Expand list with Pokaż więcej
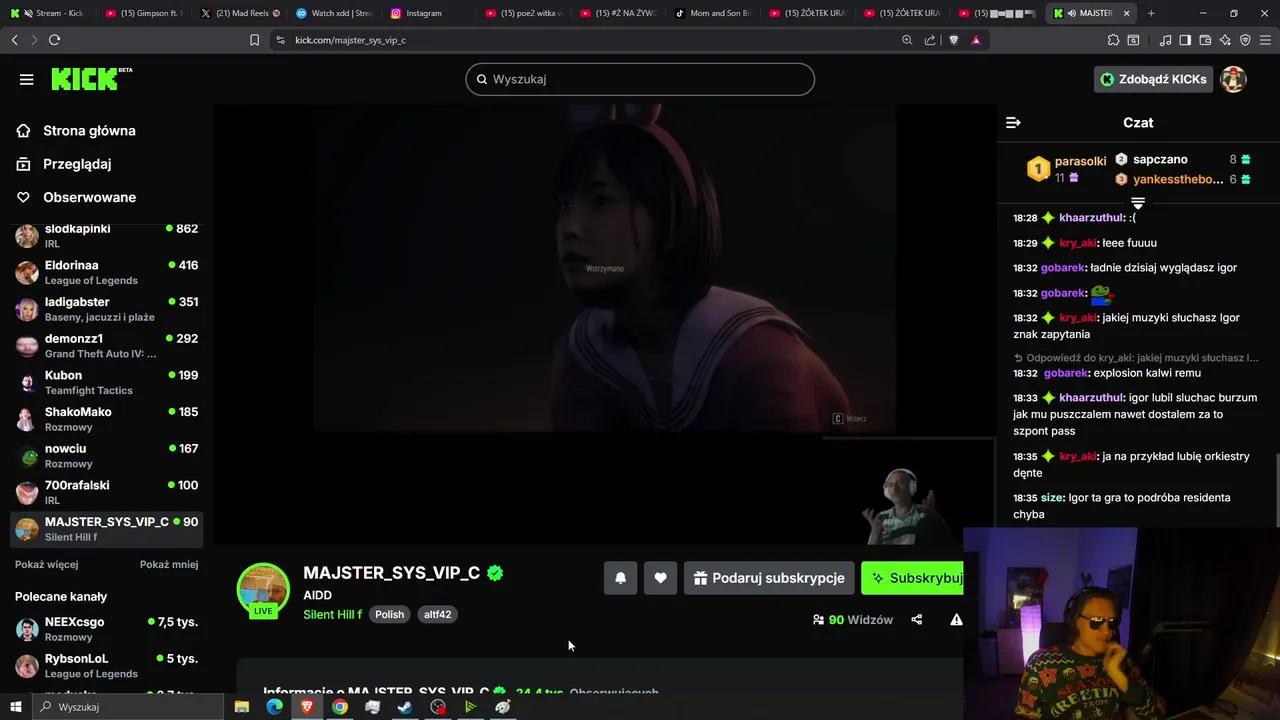The image size is (1280, 720). [x=46, y=564]
